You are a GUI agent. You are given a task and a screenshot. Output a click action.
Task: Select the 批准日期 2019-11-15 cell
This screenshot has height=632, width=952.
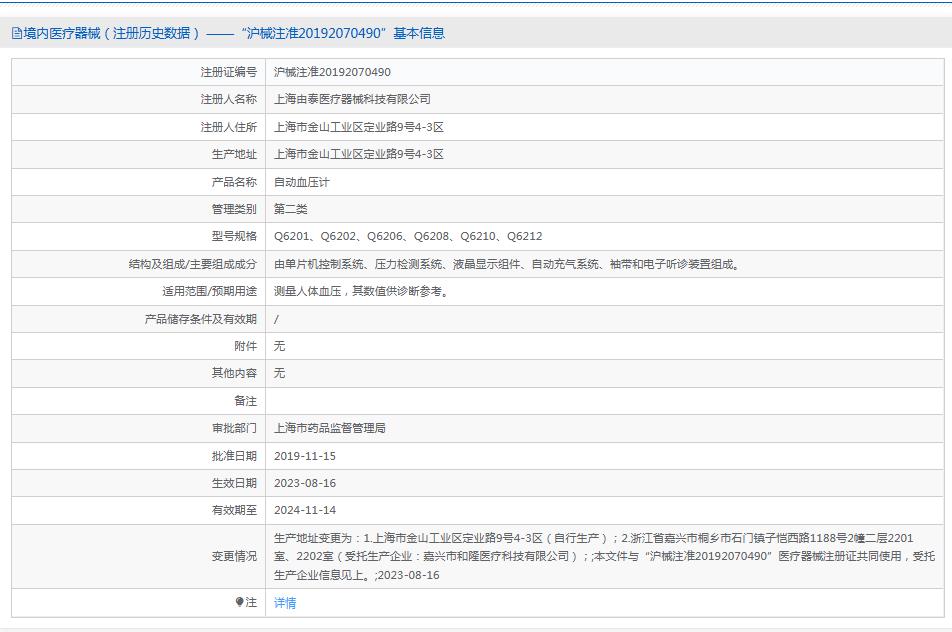(306, 456)
